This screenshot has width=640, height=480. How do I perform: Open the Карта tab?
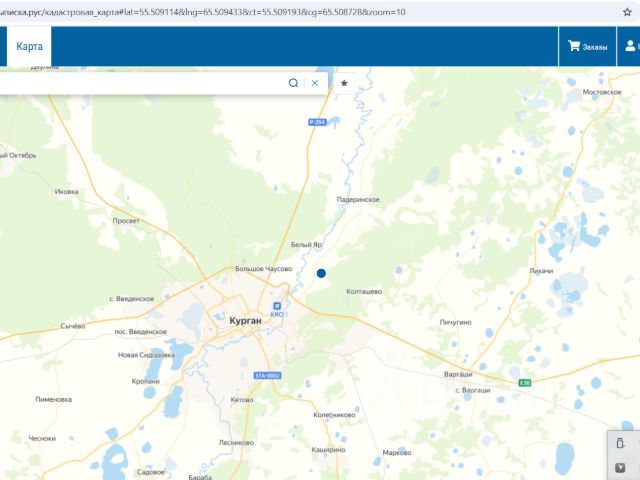pyautogui.click(x=29, y=46)
